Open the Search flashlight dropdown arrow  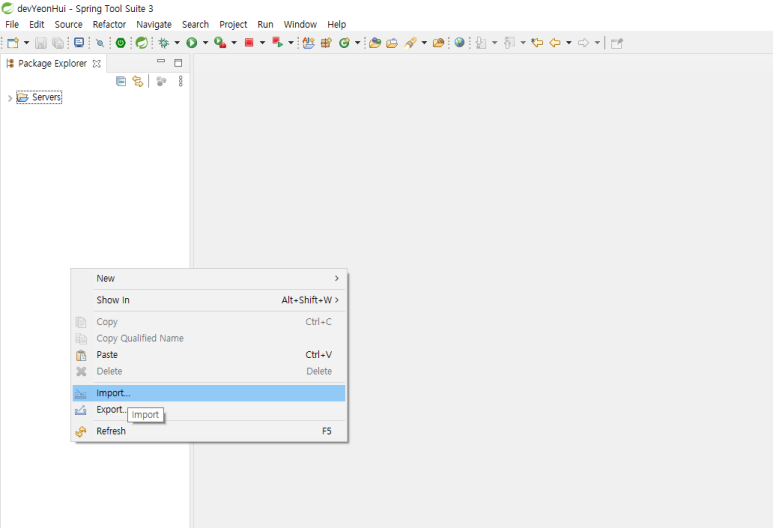(x=424, y=43)
